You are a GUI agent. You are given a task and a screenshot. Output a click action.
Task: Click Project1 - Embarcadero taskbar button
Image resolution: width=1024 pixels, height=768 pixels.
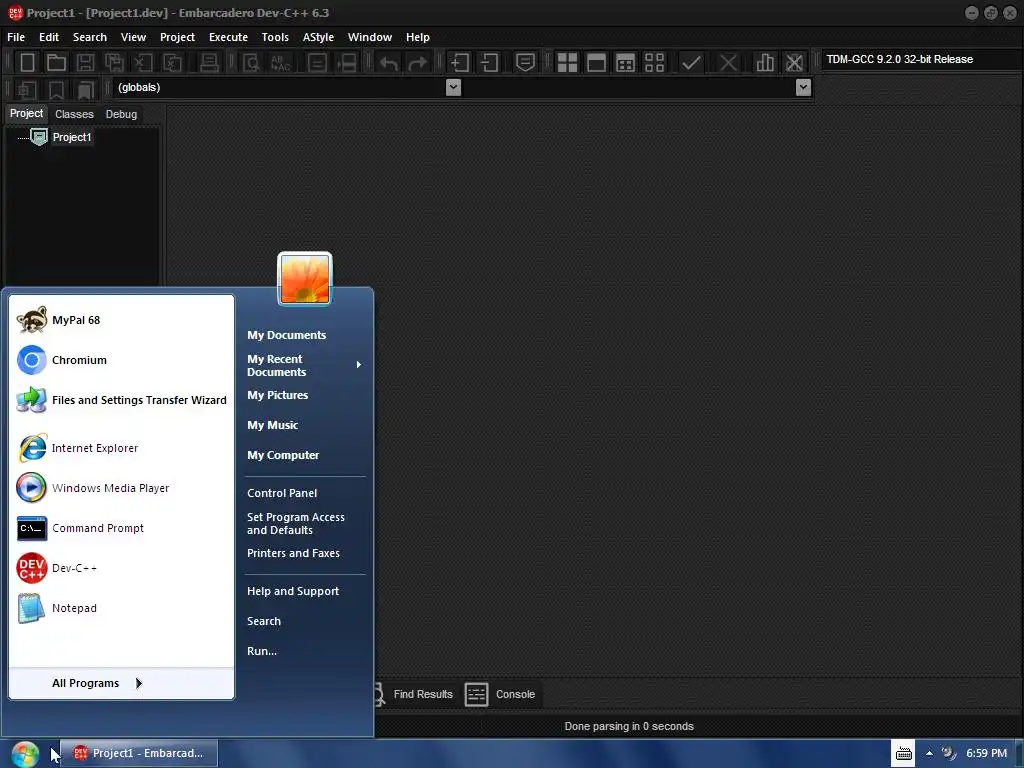[x=139, y=753]
